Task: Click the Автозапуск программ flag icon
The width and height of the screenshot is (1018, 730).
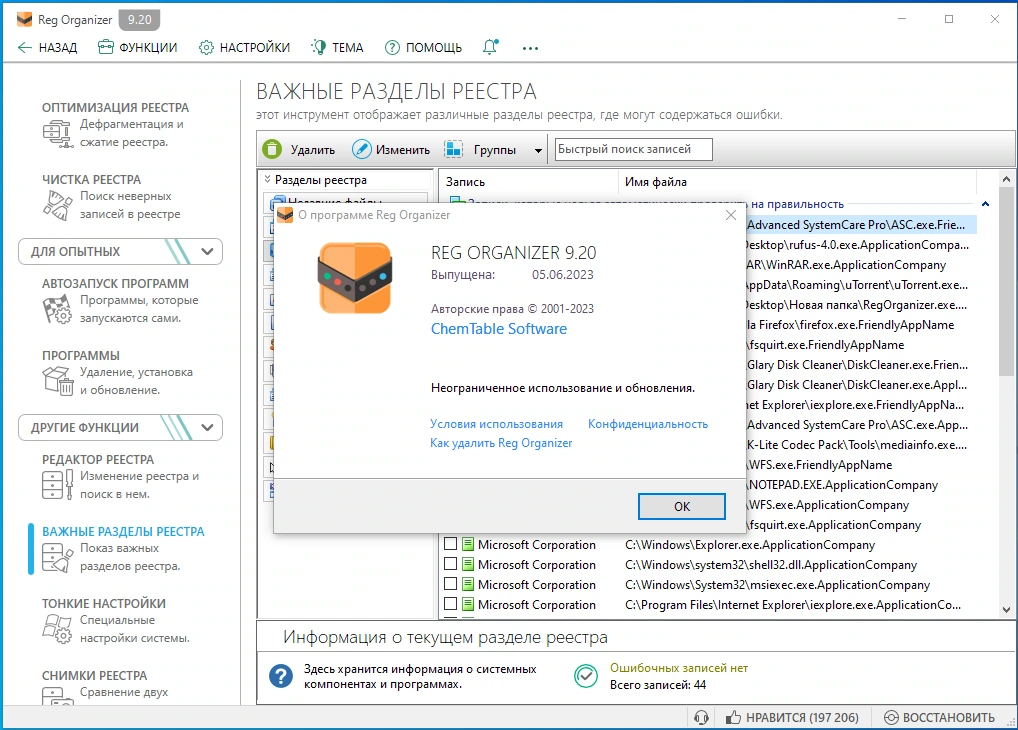Action: click(58, 309)
